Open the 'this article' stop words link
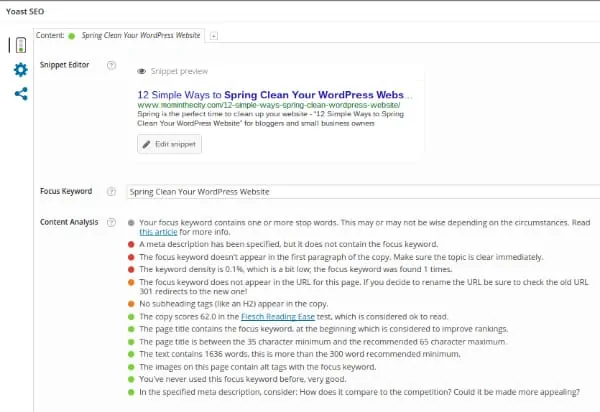Screen dimensions: 600x412 [x=158, y=232]
